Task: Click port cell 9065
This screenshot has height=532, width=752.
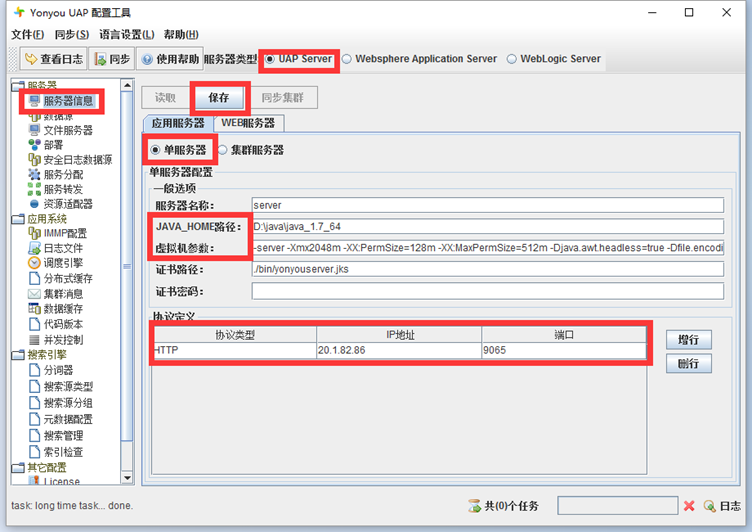Action: 564,350
